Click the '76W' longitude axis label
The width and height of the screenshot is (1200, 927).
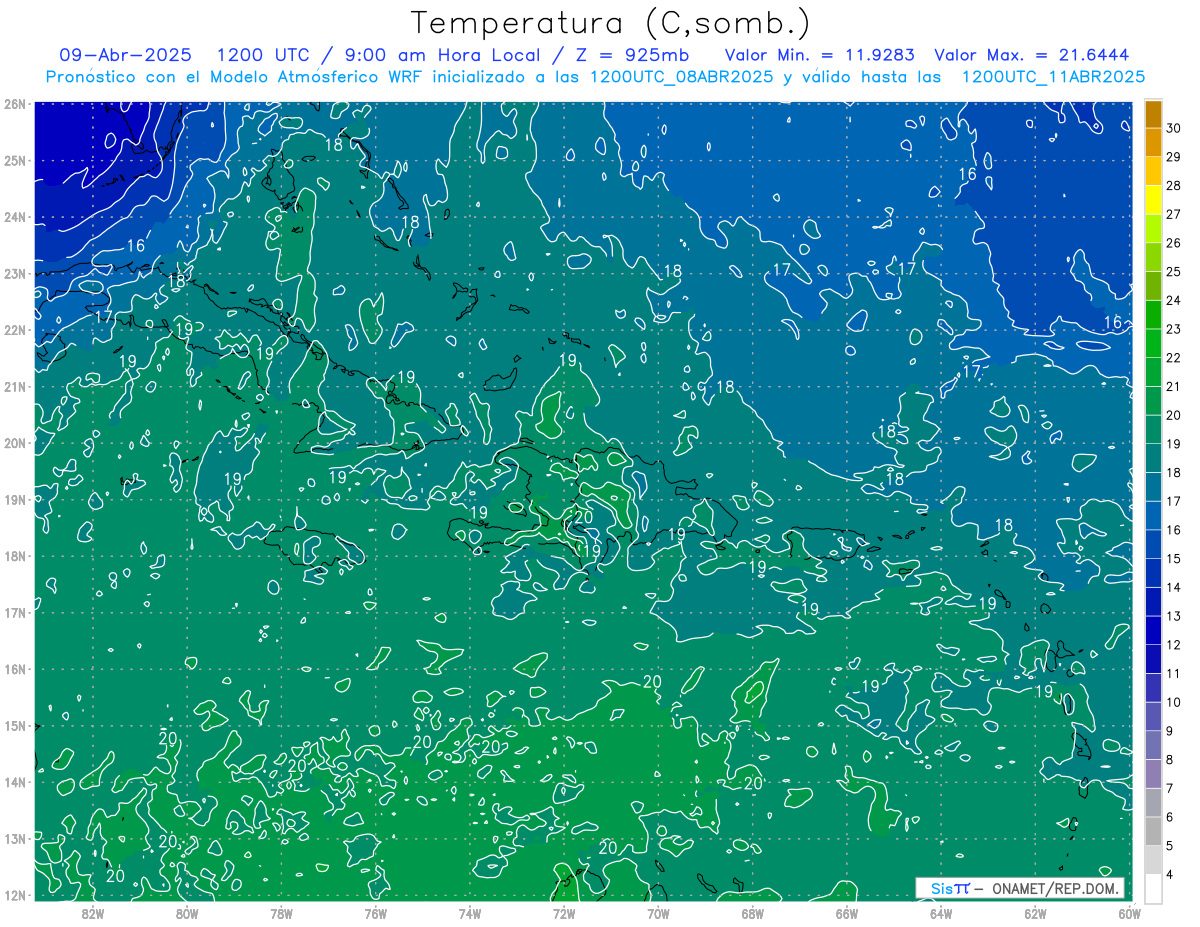(375, 913)
